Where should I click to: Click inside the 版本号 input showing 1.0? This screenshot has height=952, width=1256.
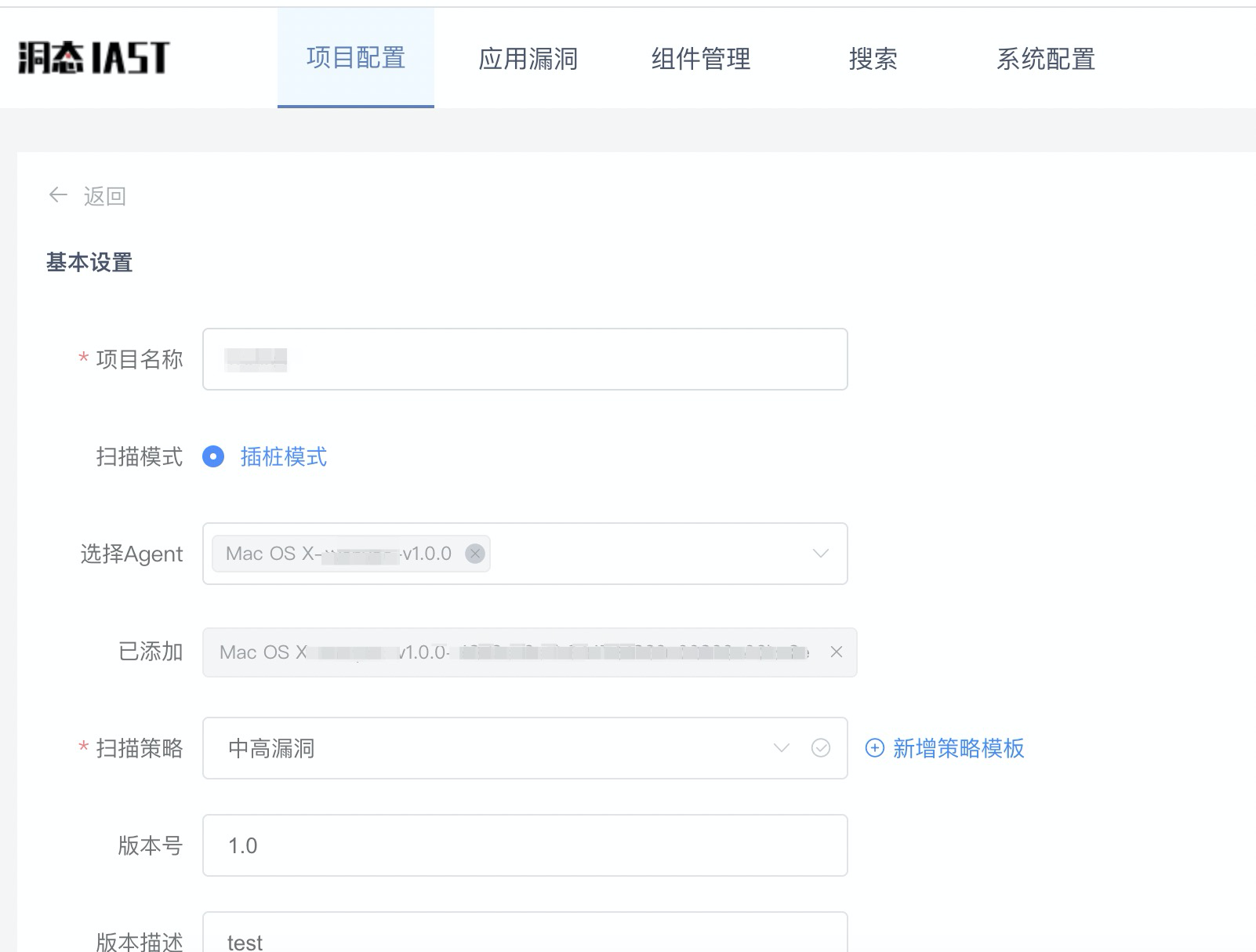tap(525, 845)
